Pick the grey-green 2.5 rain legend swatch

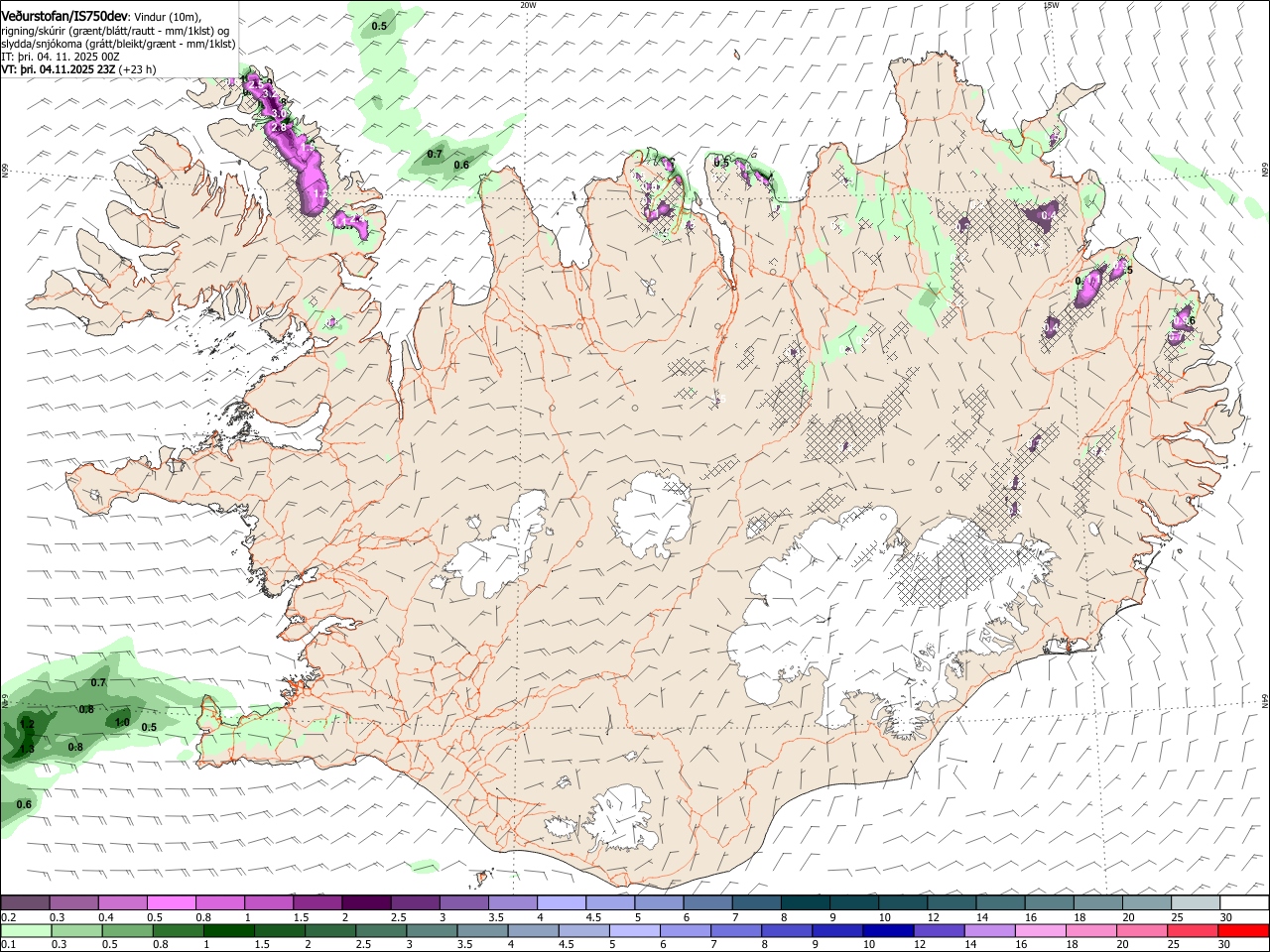click(x=381, y=930)
